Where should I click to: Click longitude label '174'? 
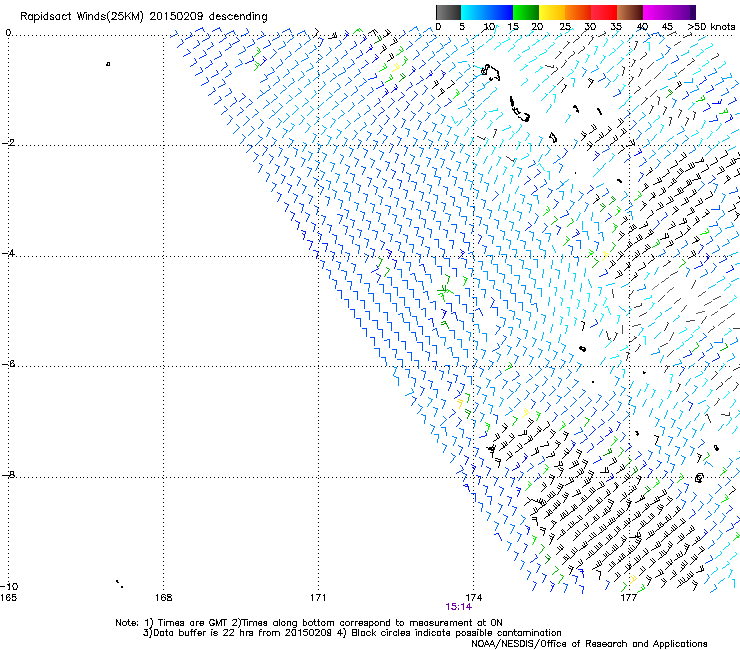coord(473,598)
